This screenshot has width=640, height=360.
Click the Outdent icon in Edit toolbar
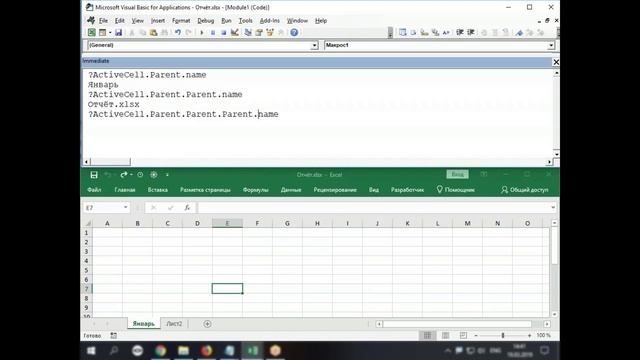471,33
